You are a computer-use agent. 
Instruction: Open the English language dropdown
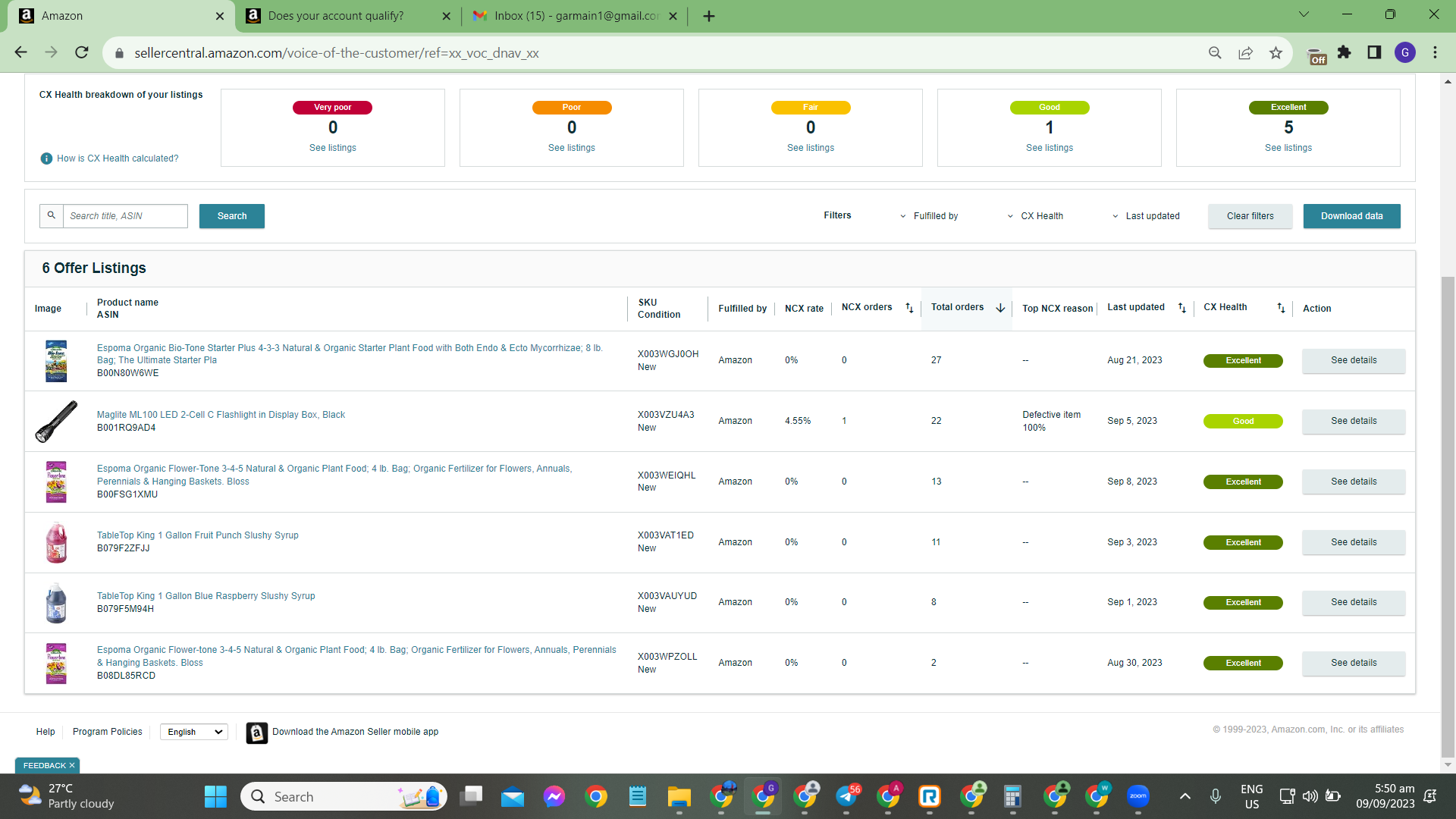point(194,732)
